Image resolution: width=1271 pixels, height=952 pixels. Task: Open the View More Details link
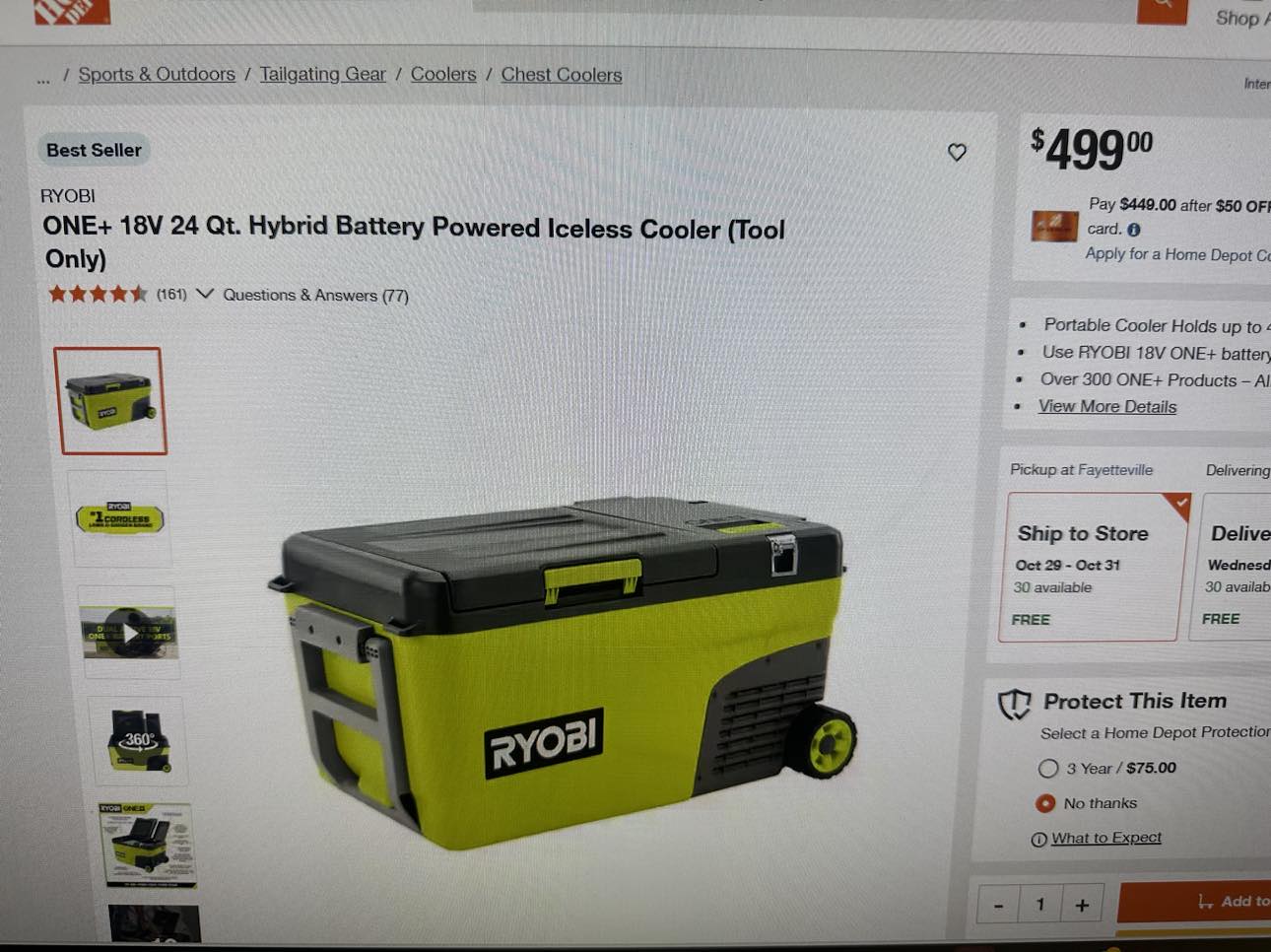[x=1106, y=406]
